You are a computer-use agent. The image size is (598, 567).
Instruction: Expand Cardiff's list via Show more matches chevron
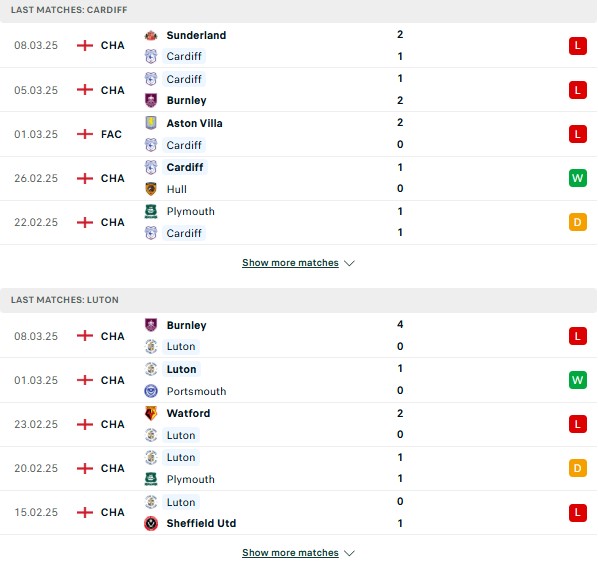pyautogui.click(x=349, y=263)
